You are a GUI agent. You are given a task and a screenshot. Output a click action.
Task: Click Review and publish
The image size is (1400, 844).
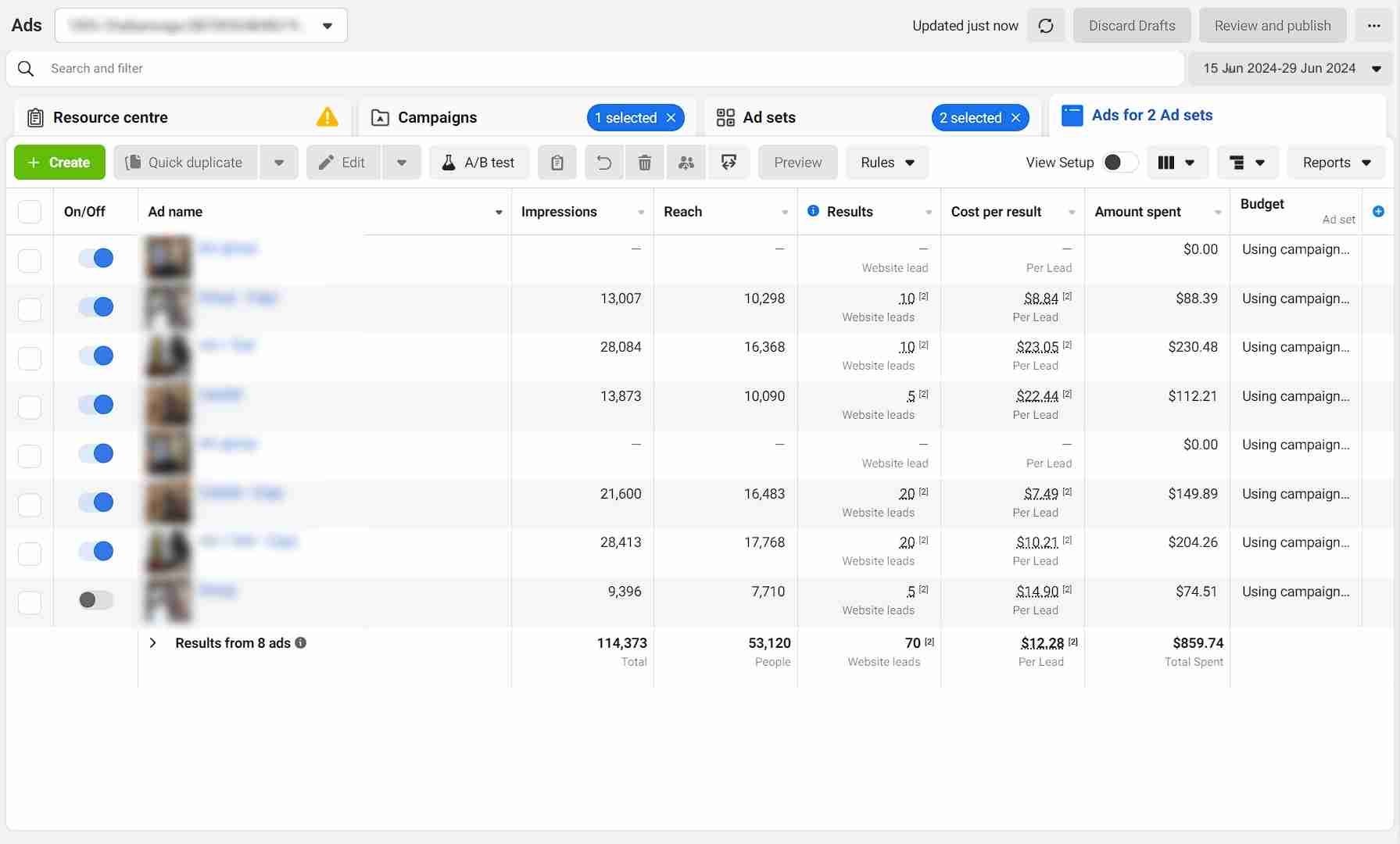1272,25
